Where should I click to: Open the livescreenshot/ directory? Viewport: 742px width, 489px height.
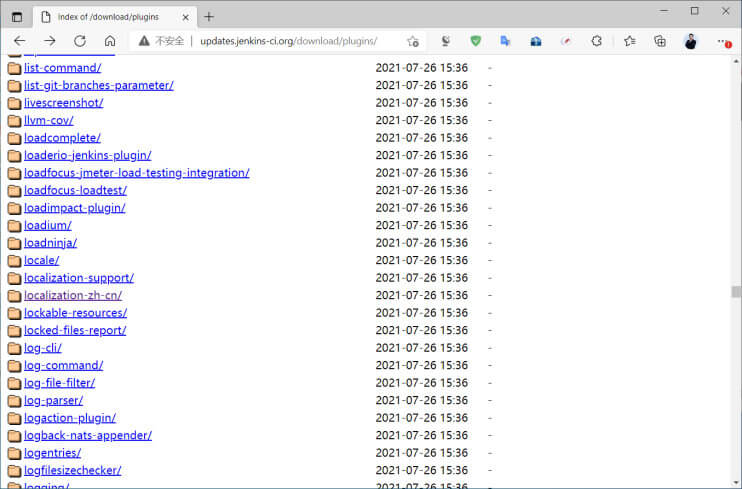[63, 103]
